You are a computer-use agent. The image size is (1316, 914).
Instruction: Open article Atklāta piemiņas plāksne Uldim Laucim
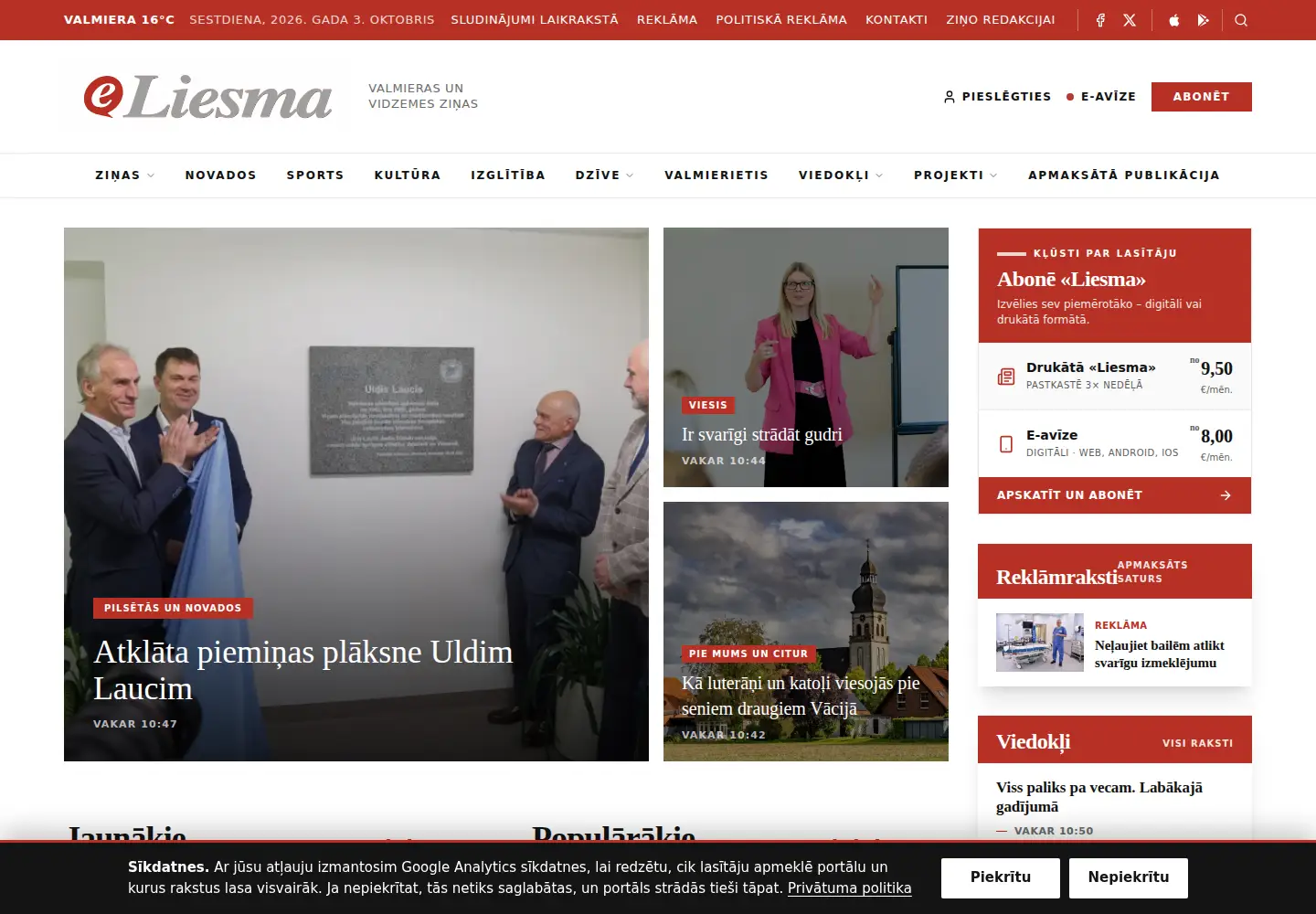click(303, 670)
